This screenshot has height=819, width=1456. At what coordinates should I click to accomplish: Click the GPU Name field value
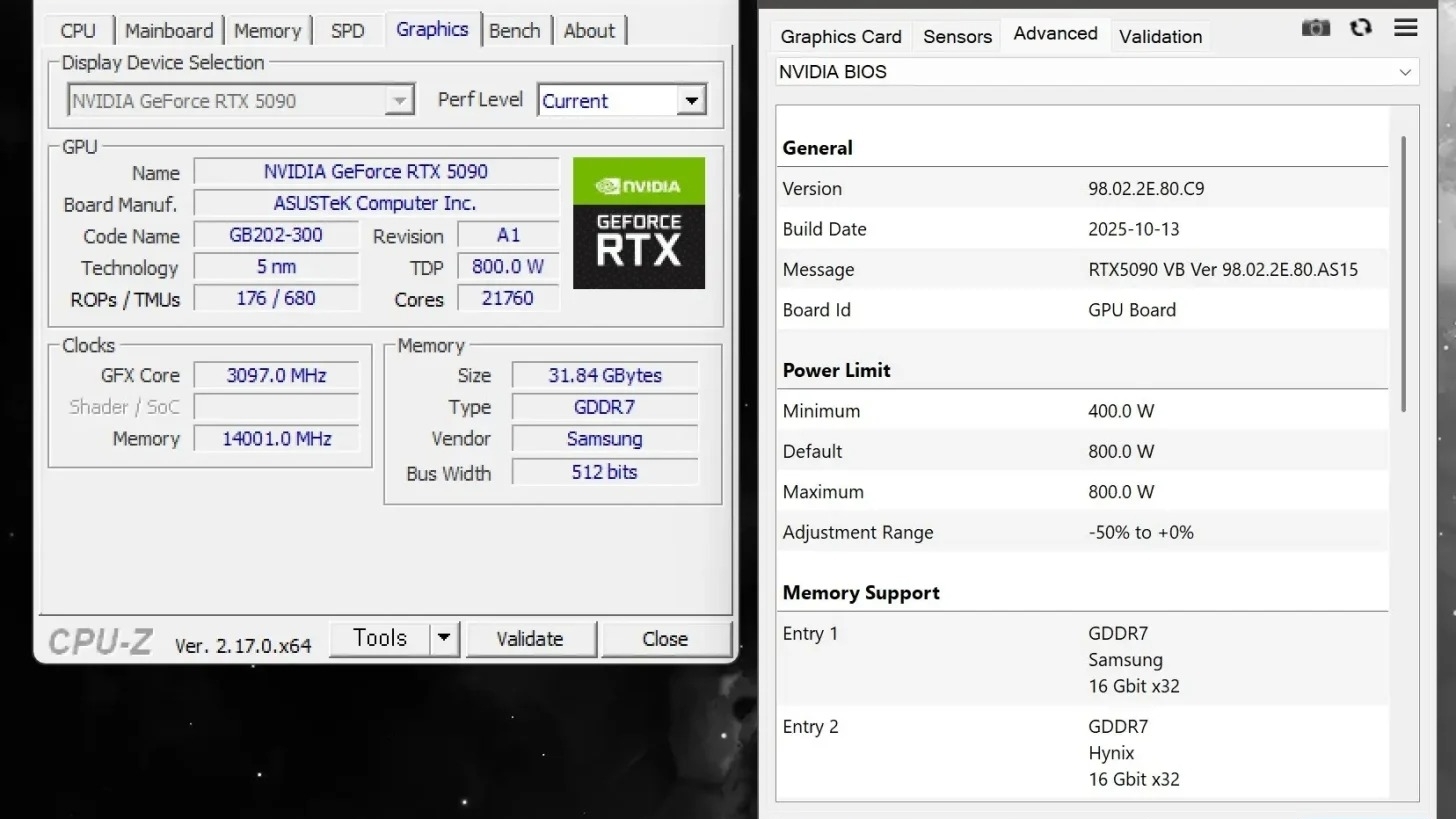click(x=376, y=172)
